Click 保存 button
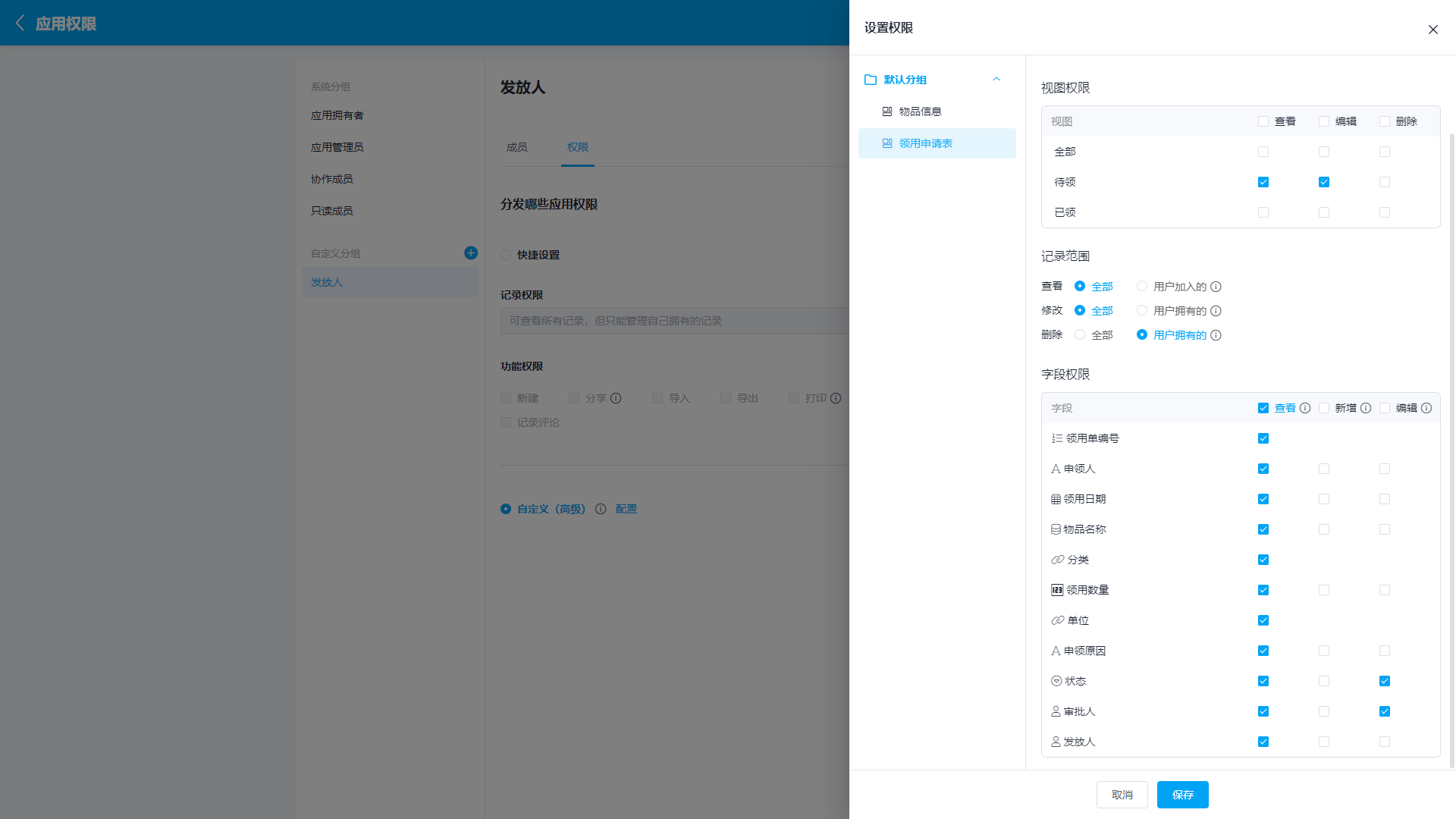This screenshot has height=819, width=1456. pos(1182,795)
